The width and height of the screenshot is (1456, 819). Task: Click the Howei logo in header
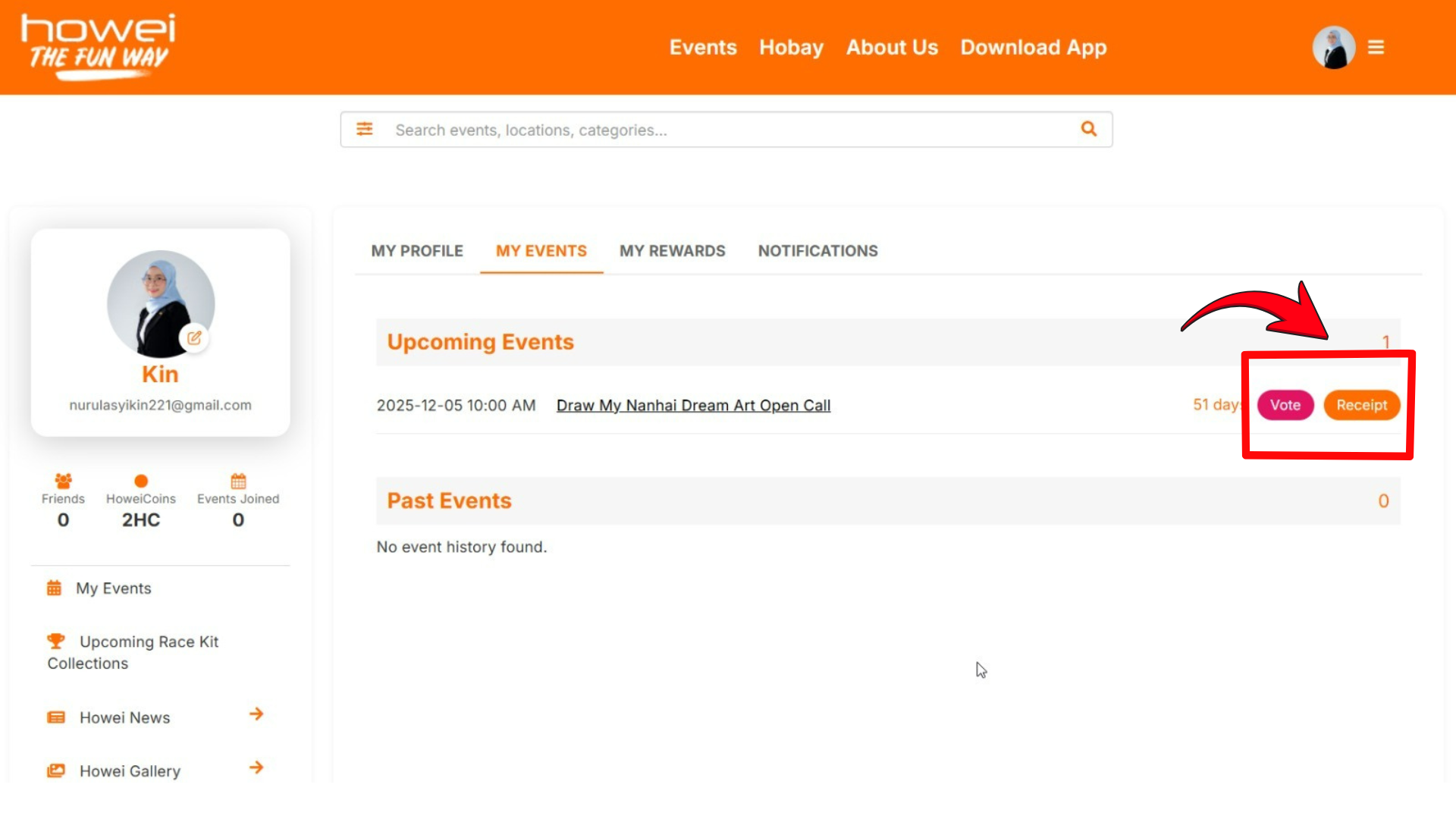pyautogui.click(x=99, y=45)
